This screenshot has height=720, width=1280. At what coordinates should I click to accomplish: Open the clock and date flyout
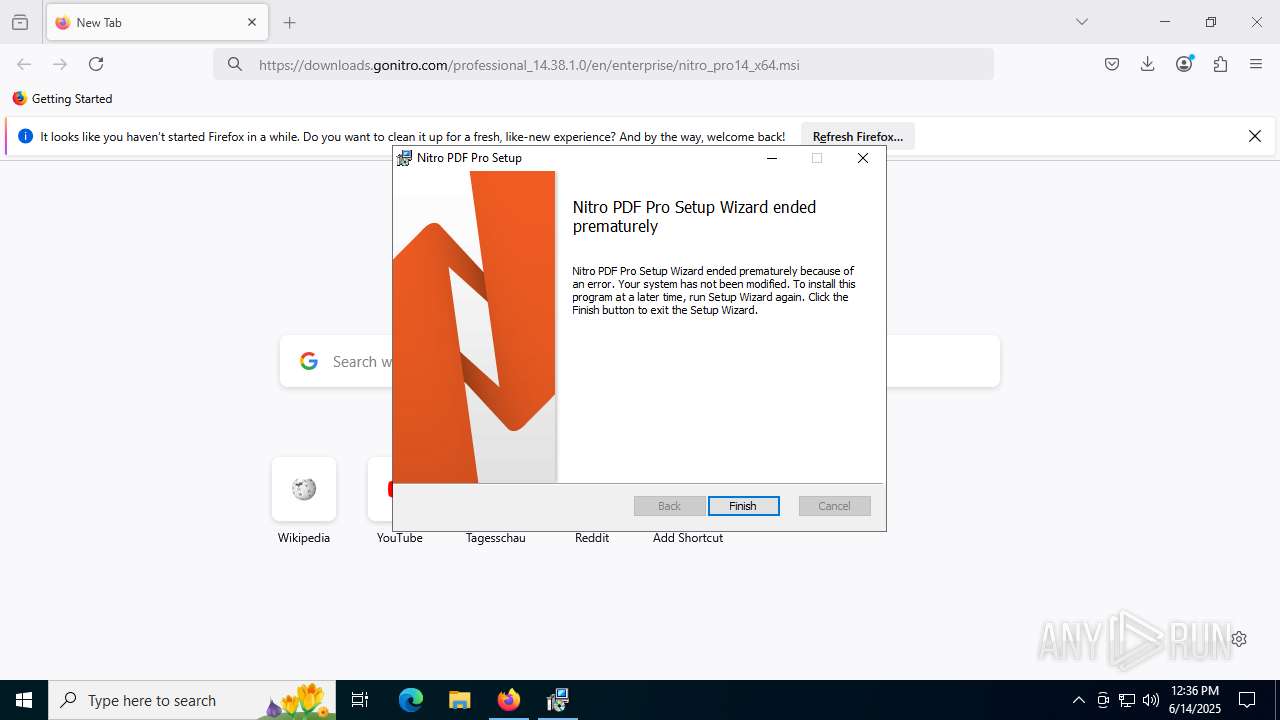(x=1194, y=700)
